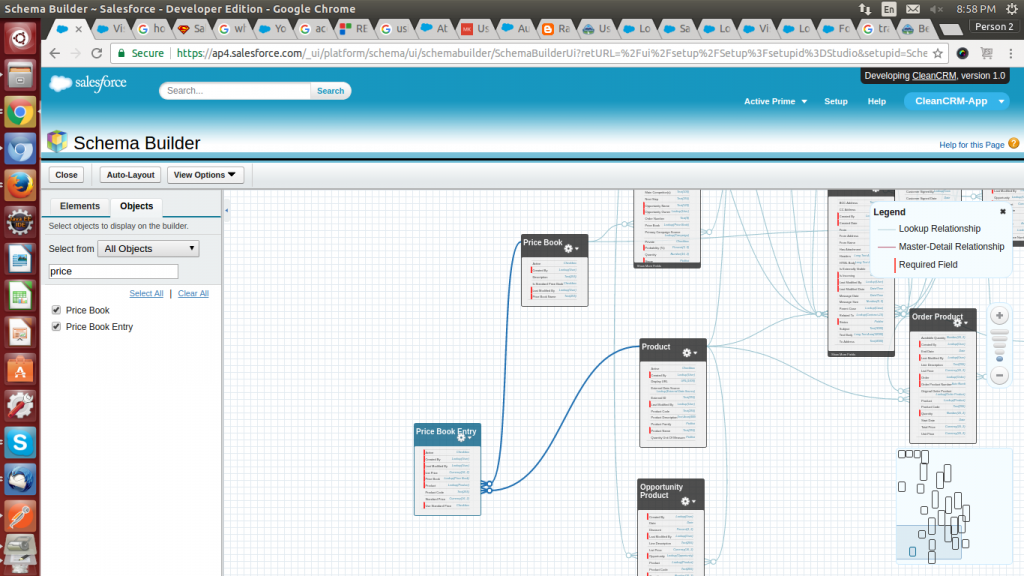Viewport: 1024px width, 576px height.
Task: Open the CleanCRM-App application menu
Action: [956, 101]
